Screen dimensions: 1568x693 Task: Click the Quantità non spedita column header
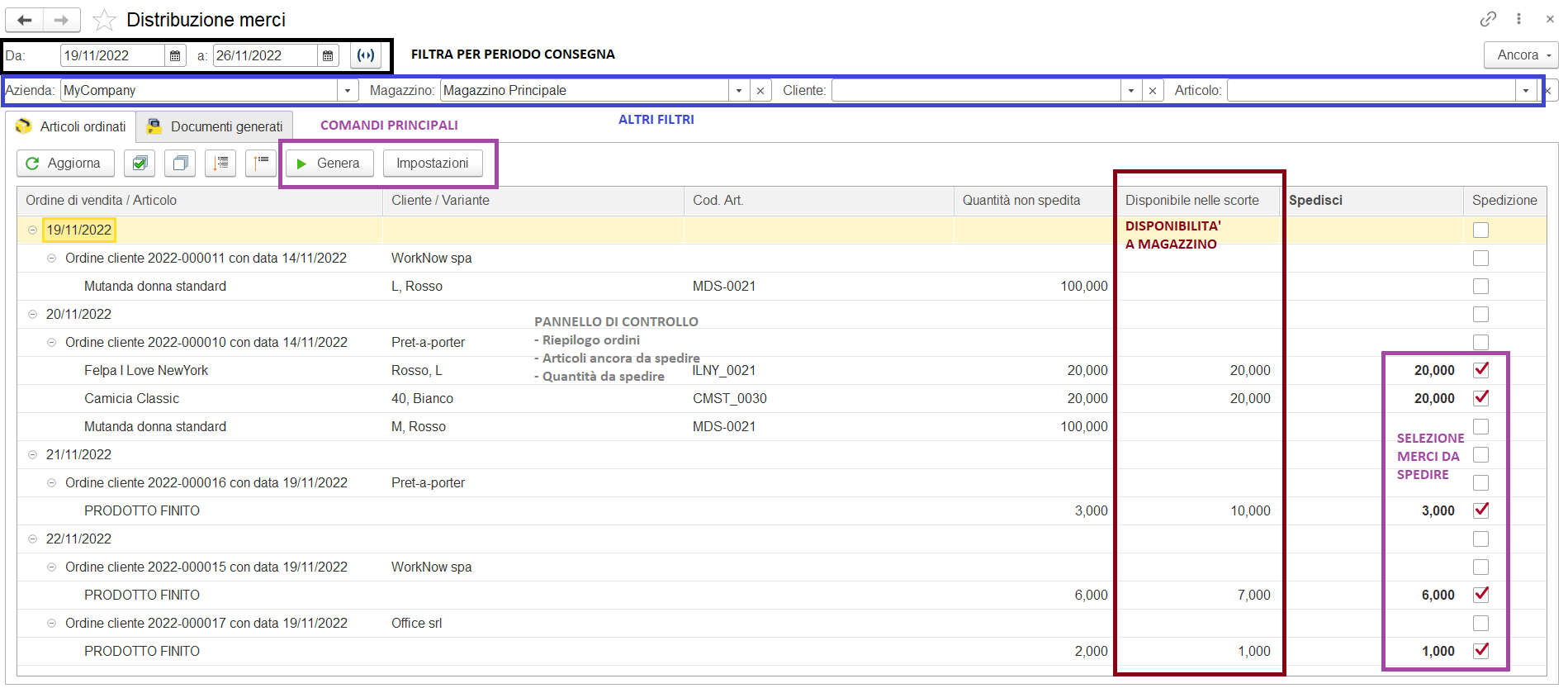(x=1035, y=201)
